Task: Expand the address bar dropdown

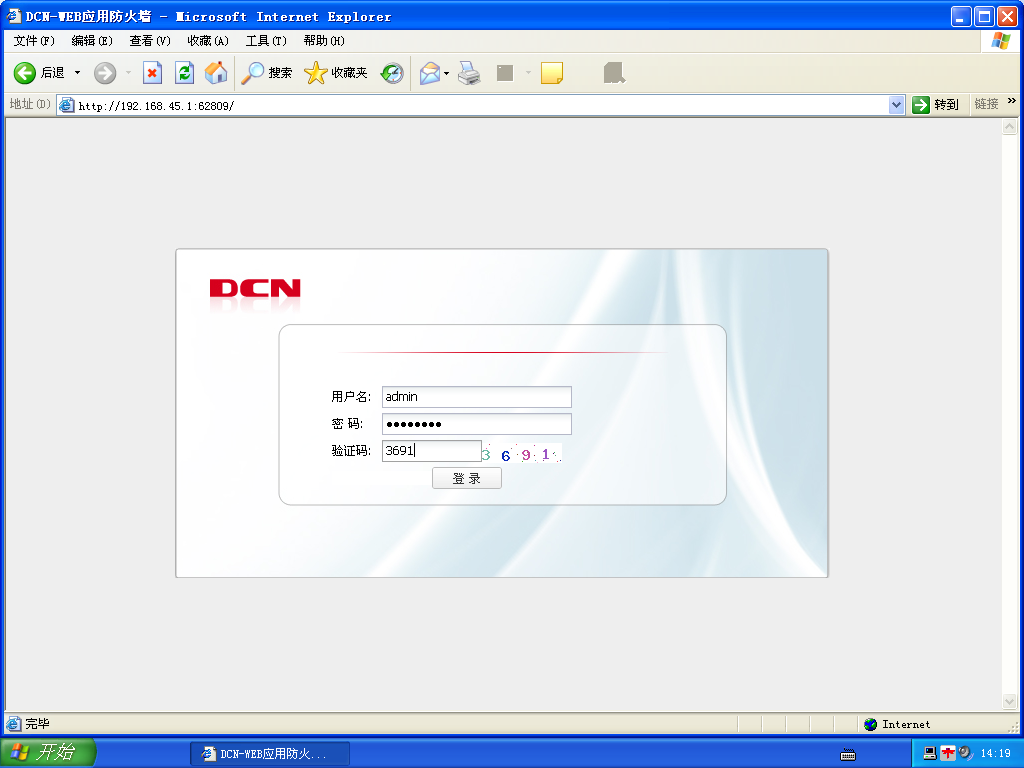Action: pos(897,105)
